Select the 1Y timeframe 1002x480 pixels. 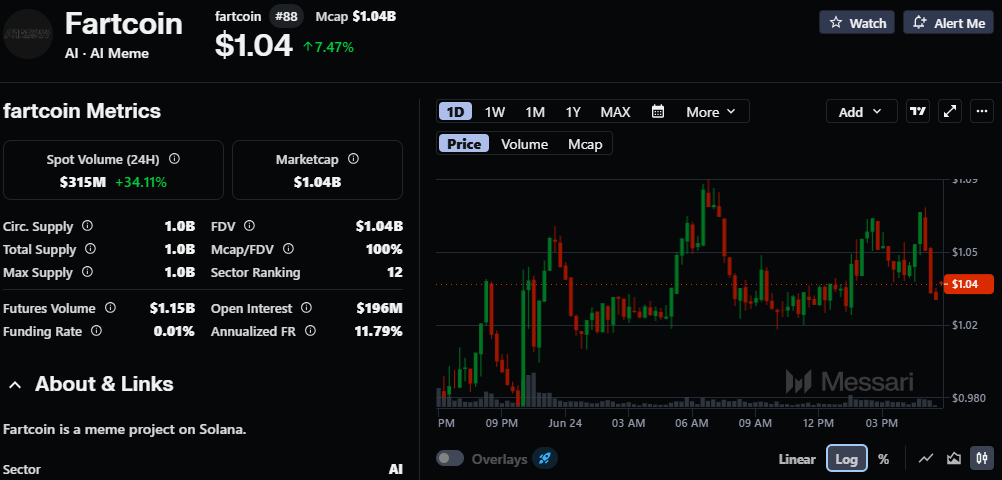pos(573,112)
